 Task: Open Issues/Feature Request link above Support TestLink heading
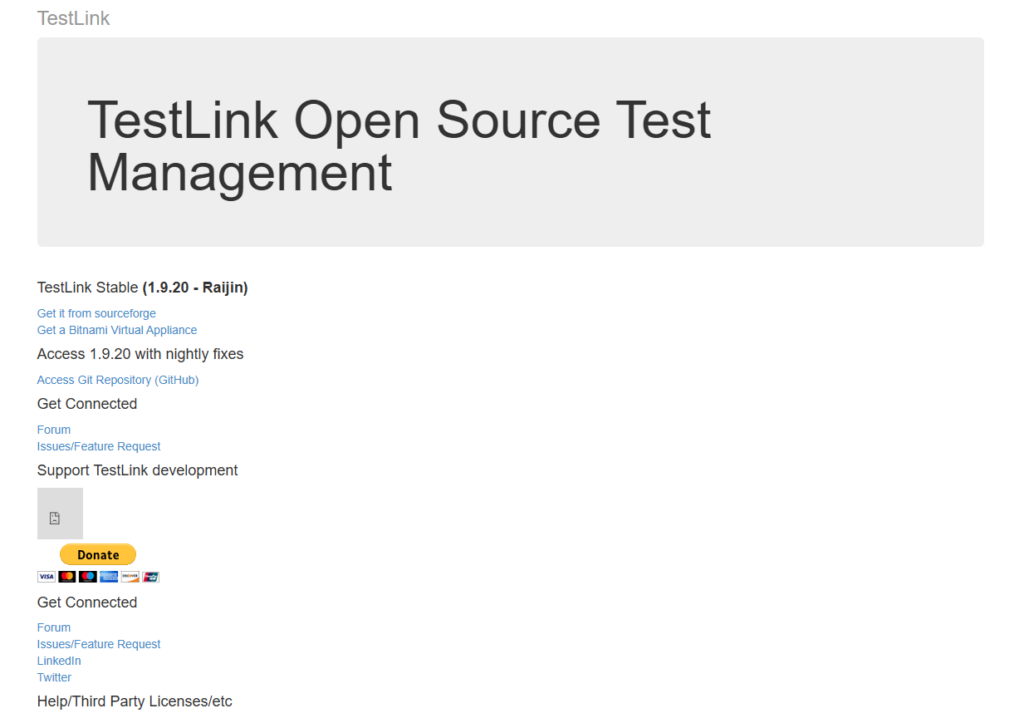click(x=99, y=446)
